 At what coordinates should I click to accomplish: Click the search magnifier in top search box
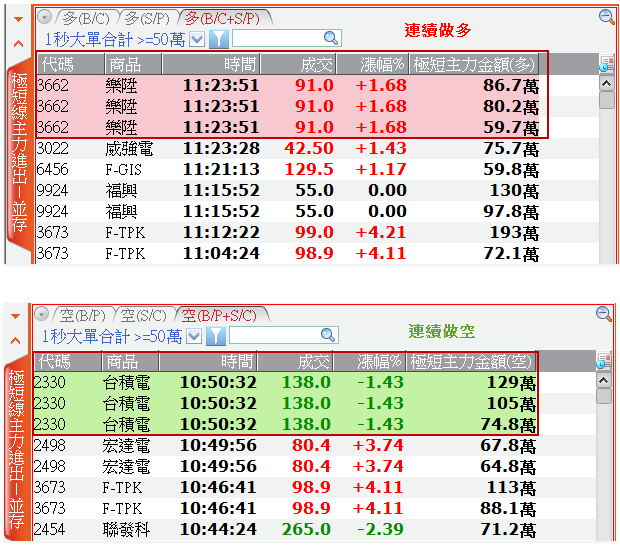[330, 38]
